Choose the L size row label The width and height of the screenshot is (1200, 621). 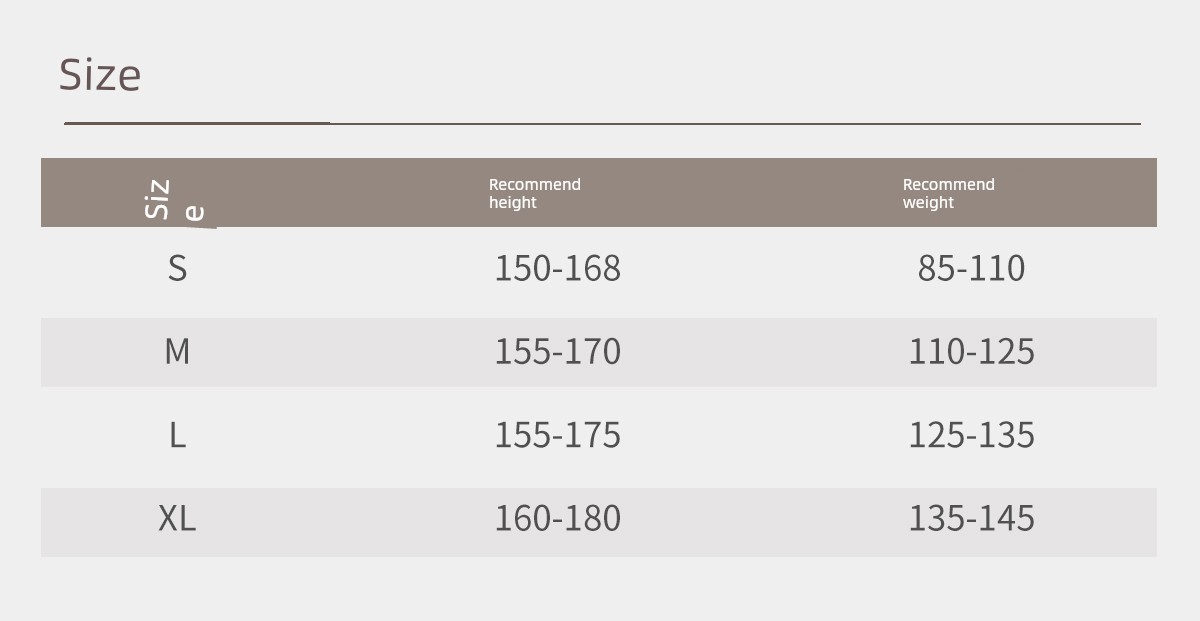point(177,435)
